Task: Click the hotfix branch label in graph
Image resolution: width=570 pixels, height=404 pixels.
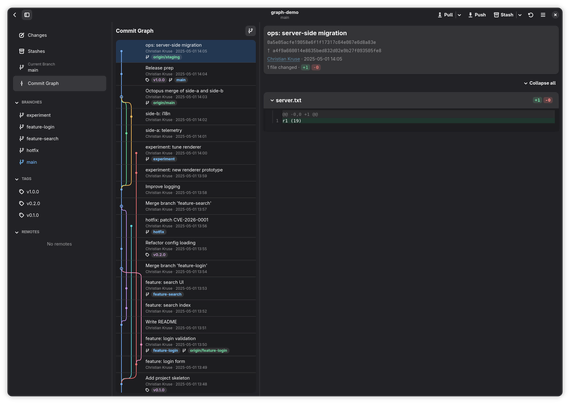Action: pos(158,232)
